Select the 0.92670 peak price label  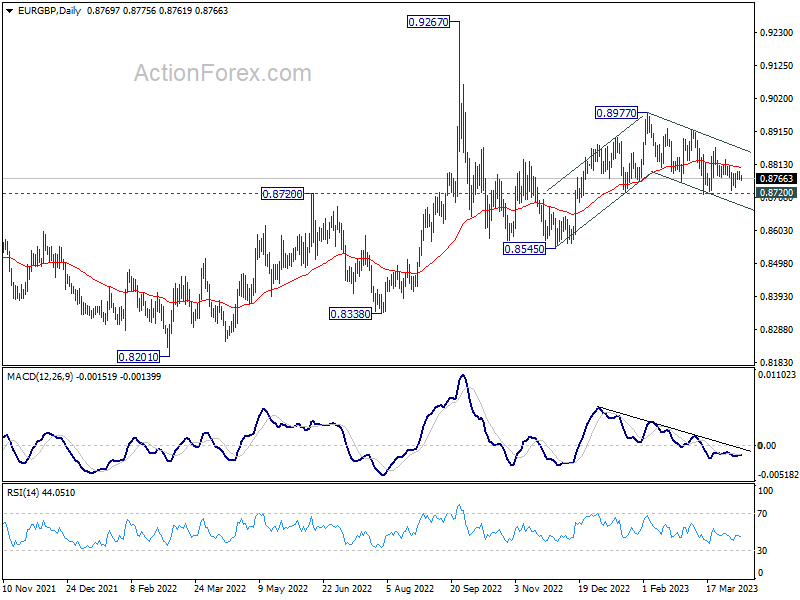429,22
